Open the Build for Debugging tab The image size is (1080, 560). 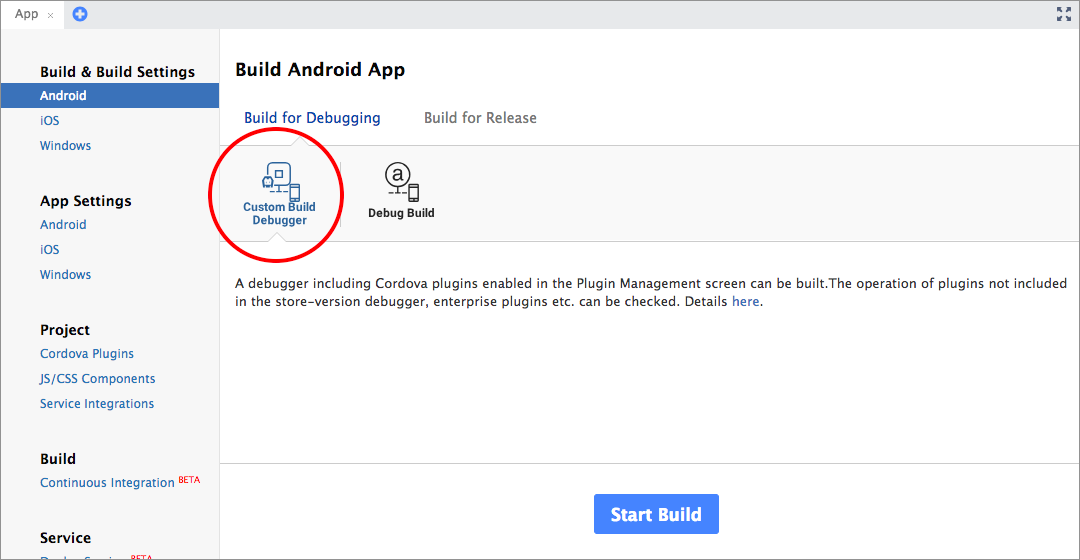coord(312,118)
